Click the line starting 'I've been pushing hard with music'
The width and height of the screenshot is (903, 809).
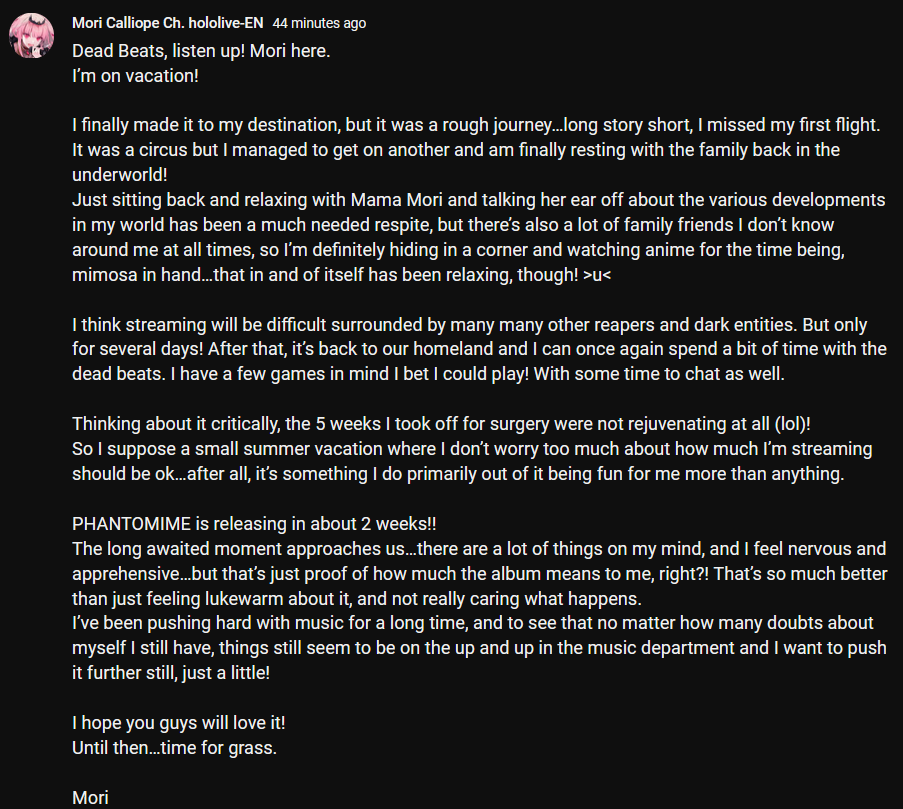[472, 623]
